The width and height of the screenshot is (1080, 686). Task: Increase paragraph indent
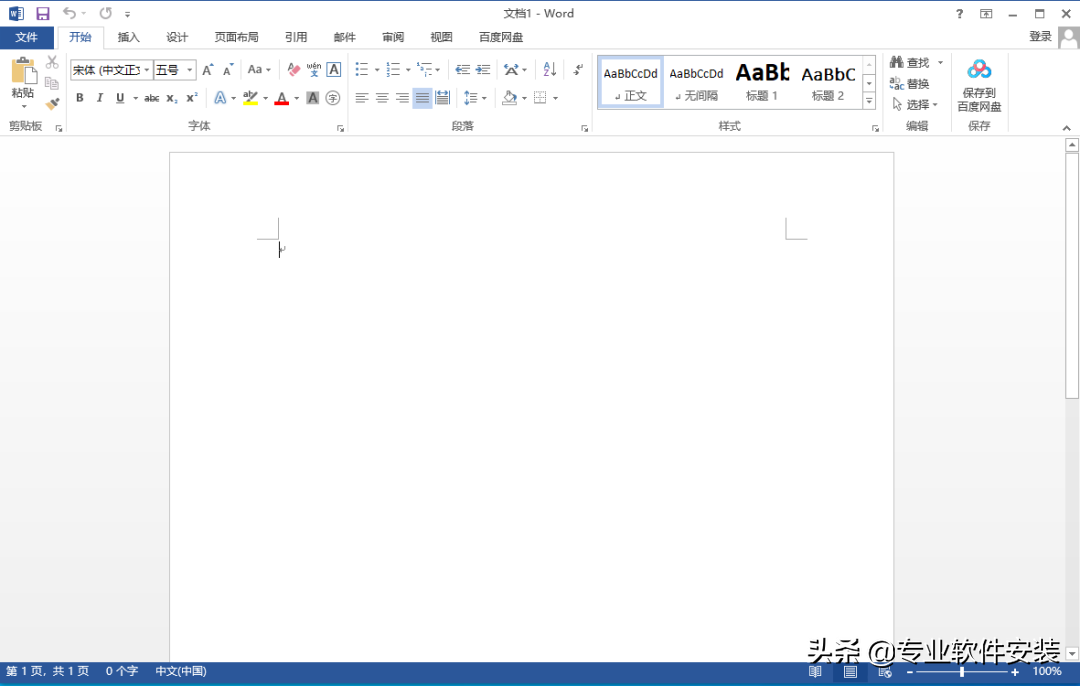point(484,70)
